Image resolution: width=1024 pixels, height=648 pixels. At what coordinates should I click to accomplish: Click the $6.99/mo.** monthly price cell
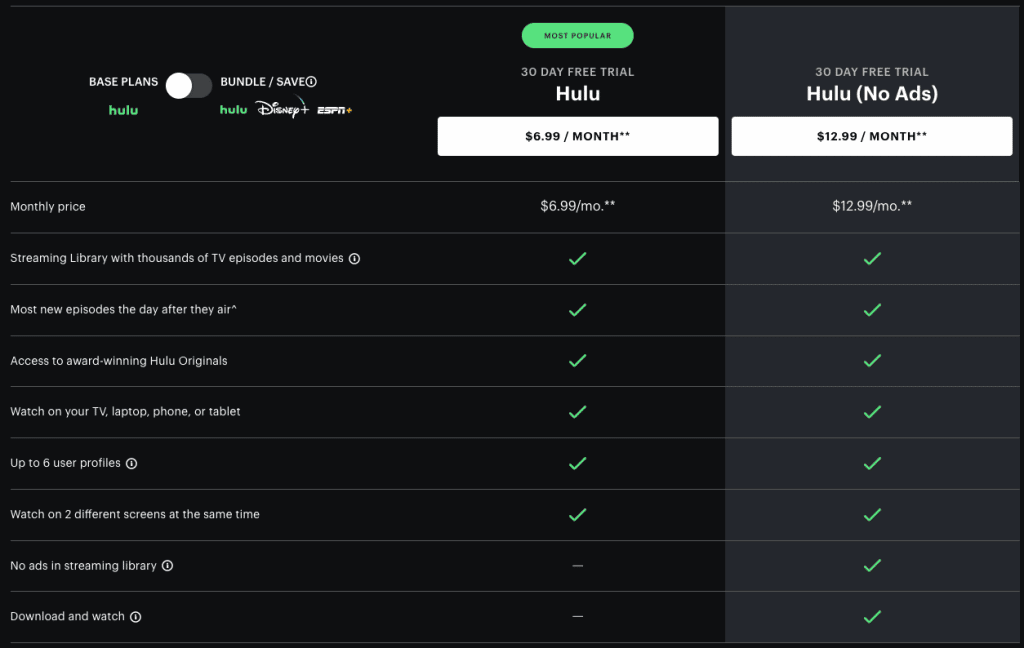click(578, 206)
